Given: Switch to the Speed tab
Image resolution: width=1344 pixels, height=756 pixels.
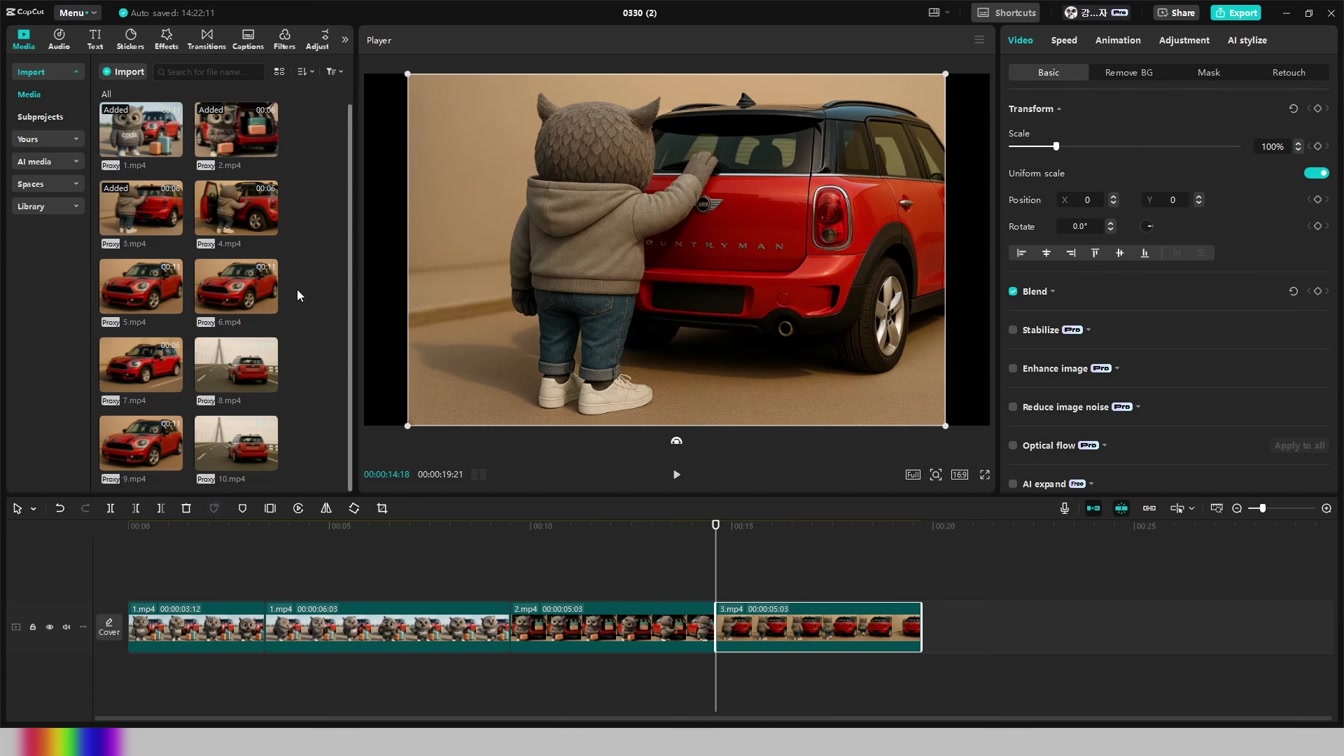Looking at the screenshot, I should click(x=1064, y=40).
